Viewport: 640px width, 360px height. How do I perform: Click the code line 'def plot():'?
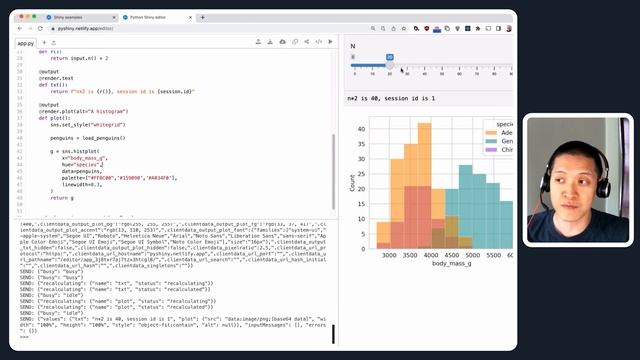[x=55, y=118]
